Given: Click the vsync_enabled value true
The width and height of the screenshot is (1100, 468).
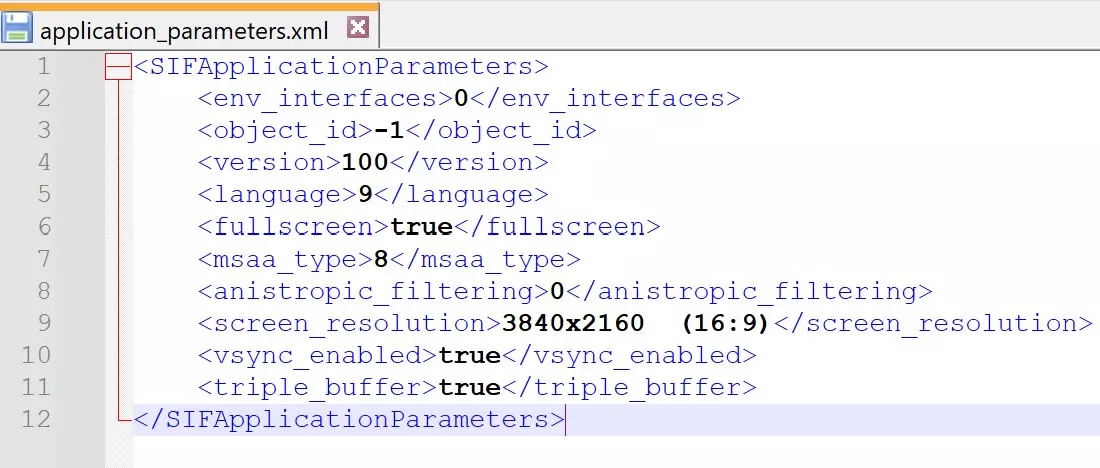Looking at the screenshot, I should point(469,355).
